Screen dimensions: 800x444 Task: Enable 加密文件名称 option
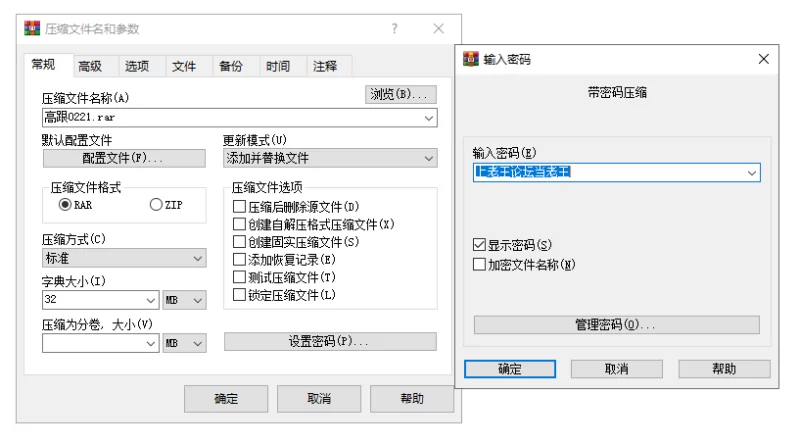[x=479, y=265]
